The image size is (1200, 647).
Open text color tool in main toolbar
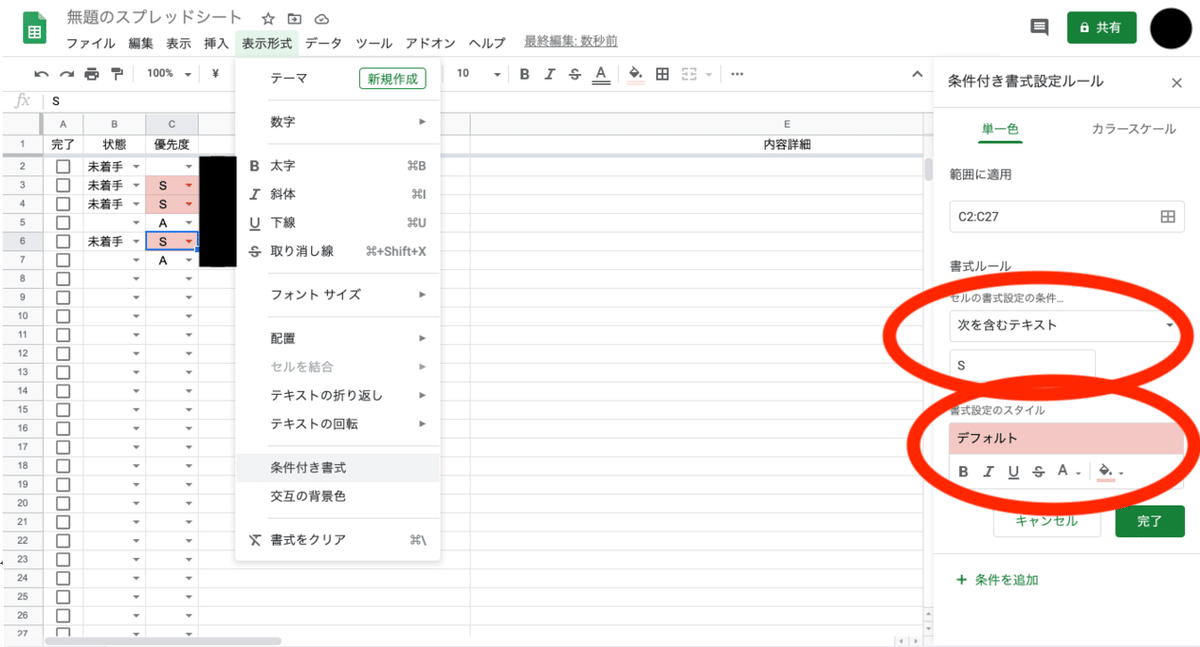click(600, 74)
